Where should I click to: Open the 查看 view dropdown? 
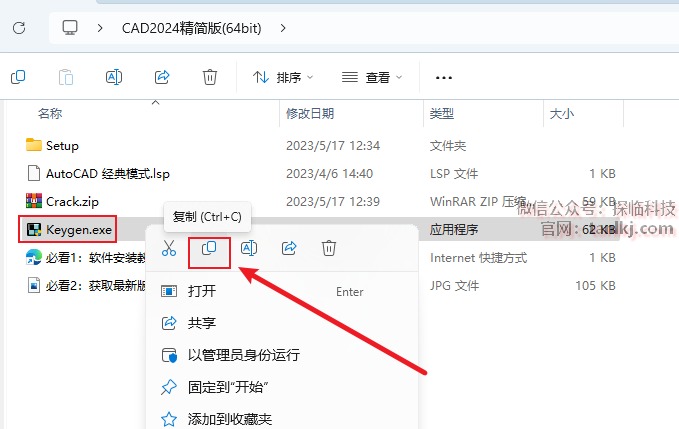[x=372, y=78]
